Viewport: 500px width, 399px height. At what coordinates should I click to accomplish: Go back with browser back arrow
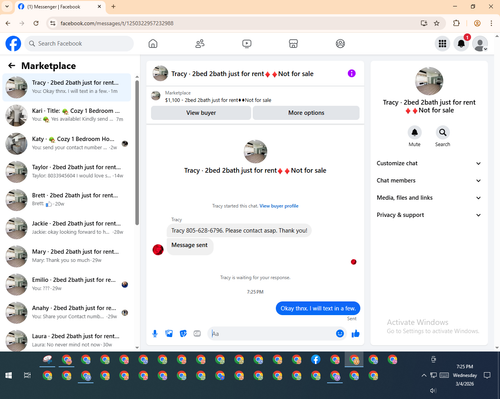[8, 23]
